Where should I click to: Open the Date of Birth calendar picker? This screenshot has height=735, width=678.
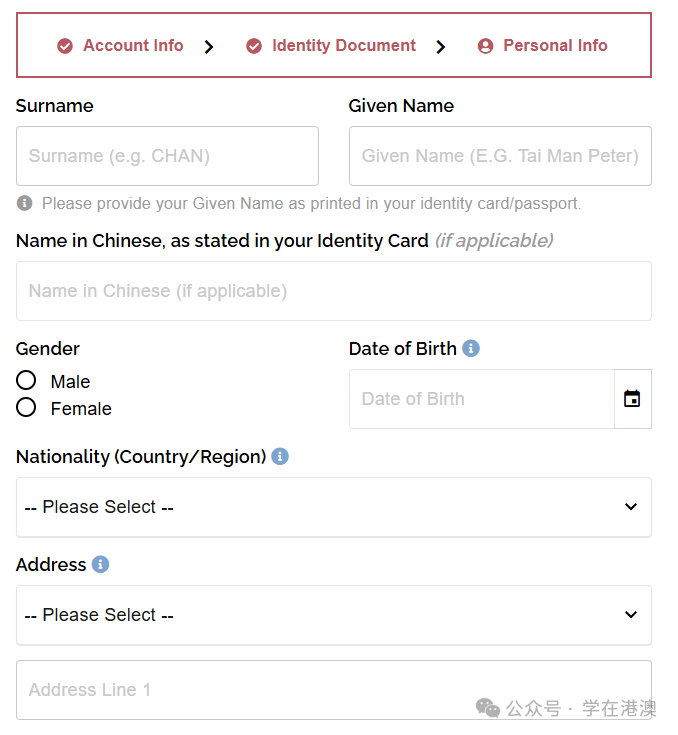[632, 399]
